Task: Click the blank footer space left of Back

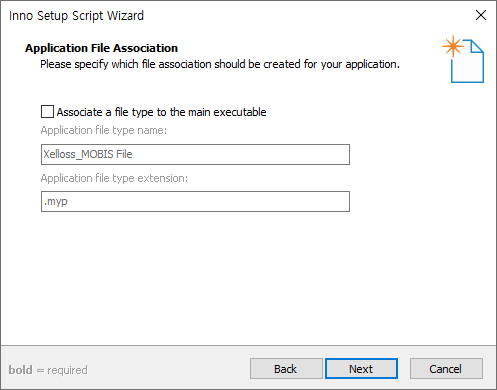Action: [x=168, y=369]
